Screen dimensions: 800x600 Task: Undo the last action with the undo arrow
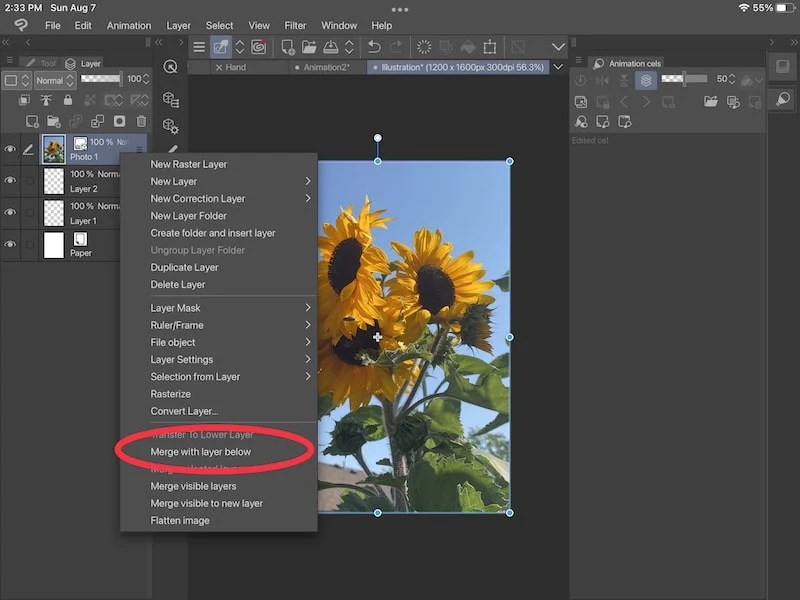click(x=374, y=47)
